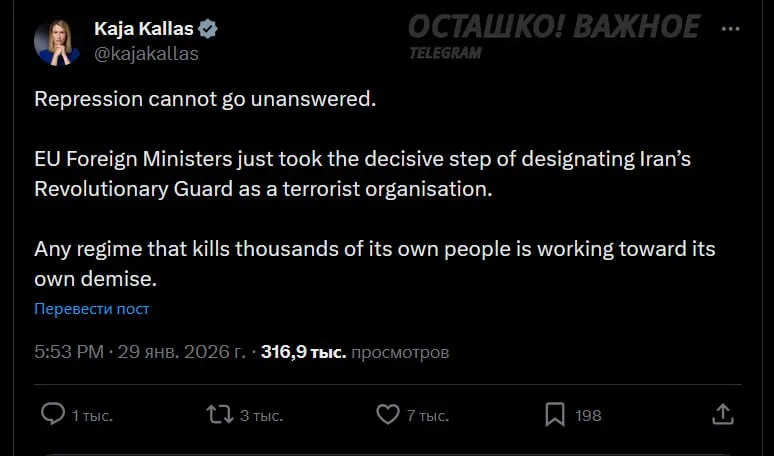774x456 pixels.
Task: Open the share icon with upward arrow
Action: click(x=723, y=413)
